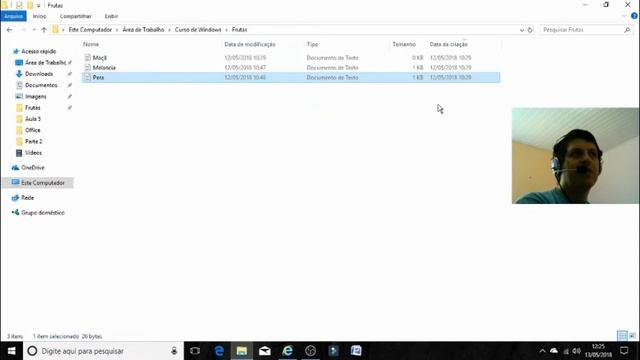
Task: Open Explorer help icon
Action: [634, 16]
